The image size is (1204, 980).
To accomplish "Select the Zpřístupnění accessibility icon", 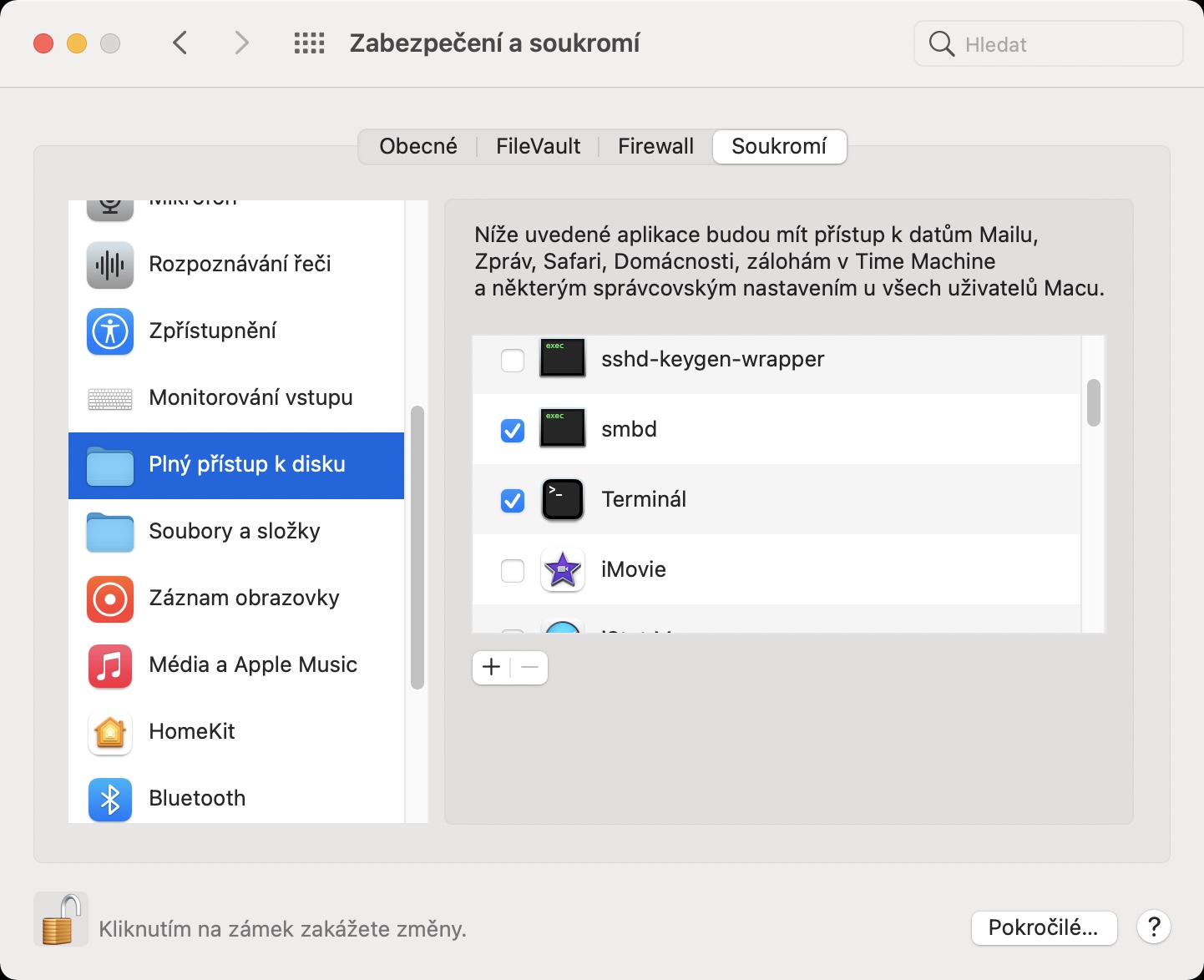I will click(x=110, y=331).
